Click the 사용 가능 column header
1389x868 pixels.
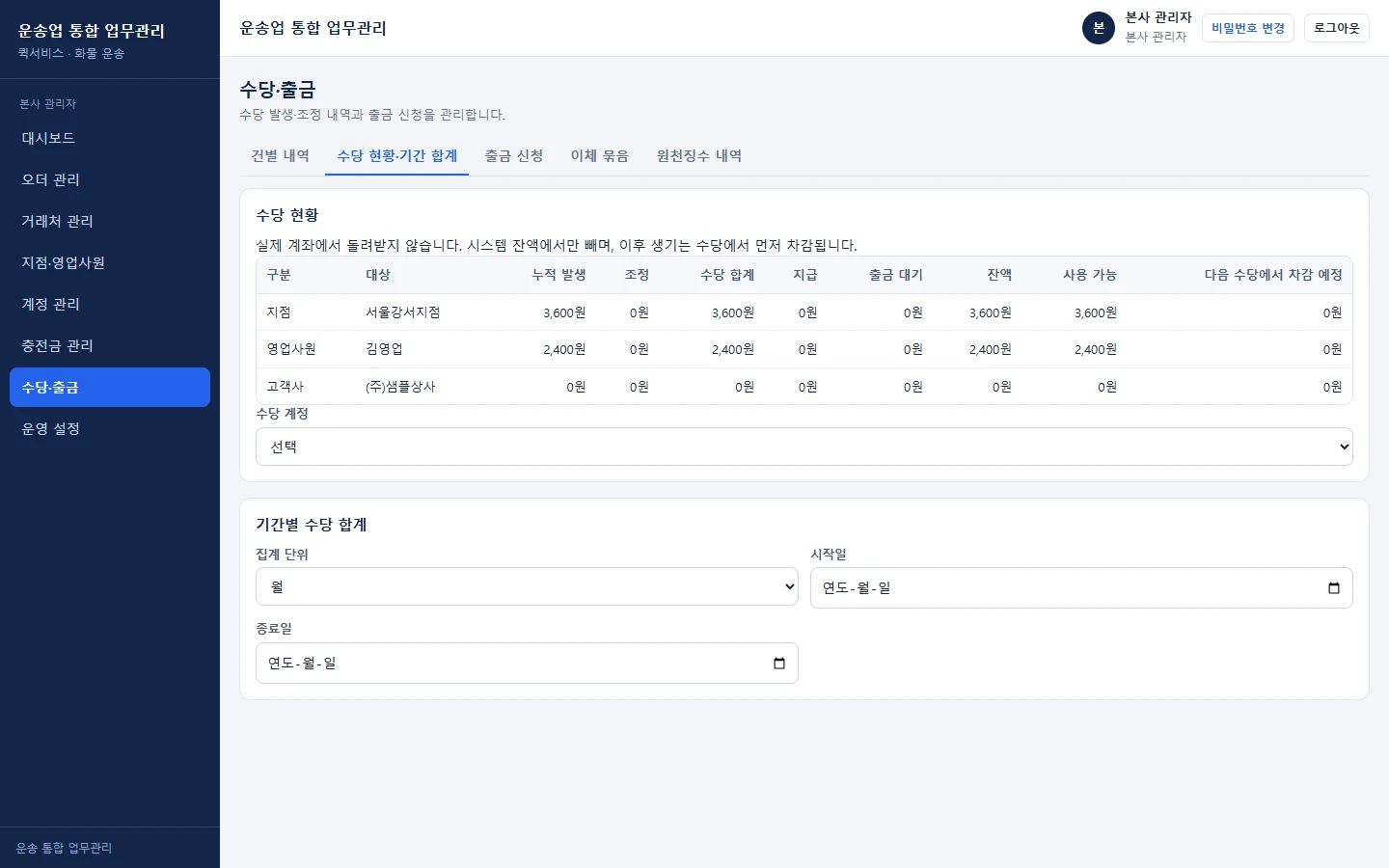[1090, 275]
